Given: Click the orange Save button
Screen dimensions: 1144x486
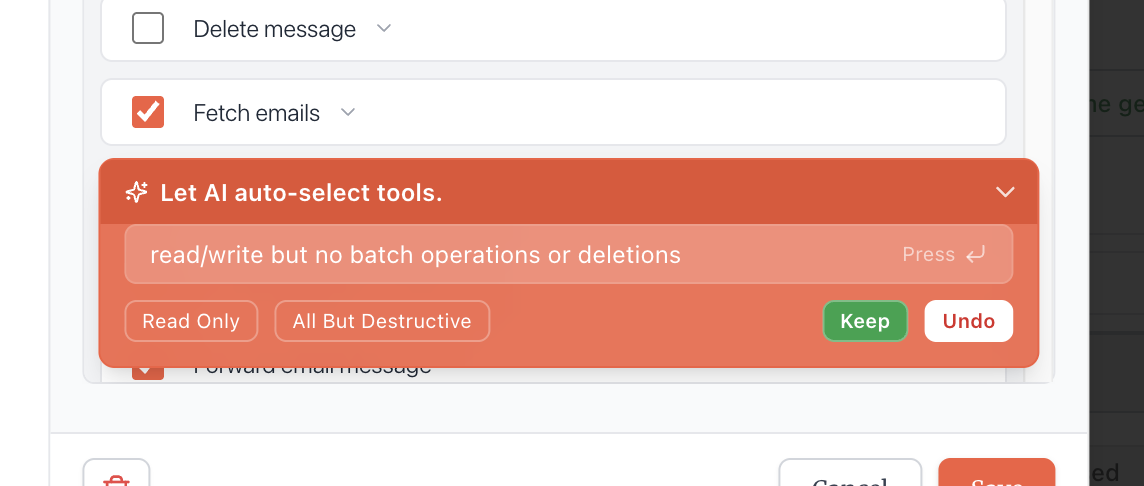Looking at the screenshot, I should pyautogui.click(x=996, y=476).
